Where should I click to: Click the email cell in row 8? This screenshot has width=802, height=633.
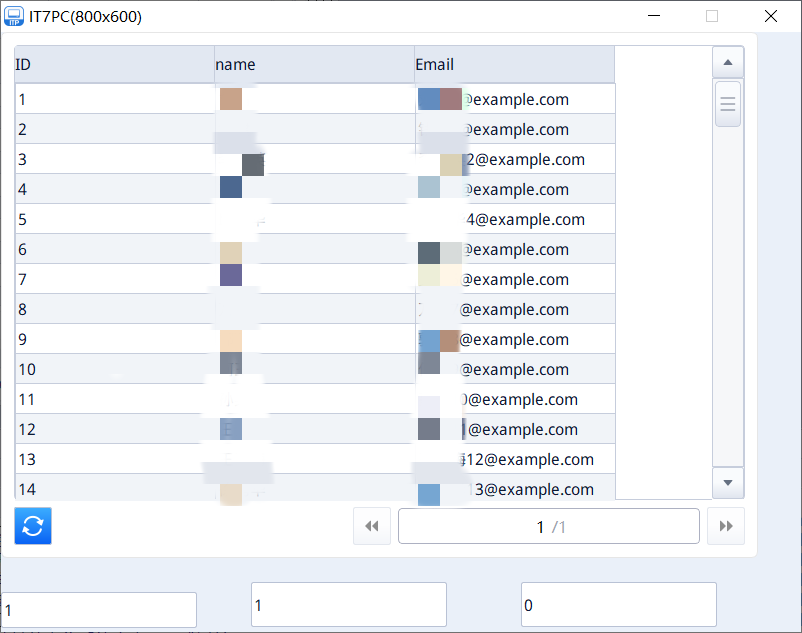point(515,309)
